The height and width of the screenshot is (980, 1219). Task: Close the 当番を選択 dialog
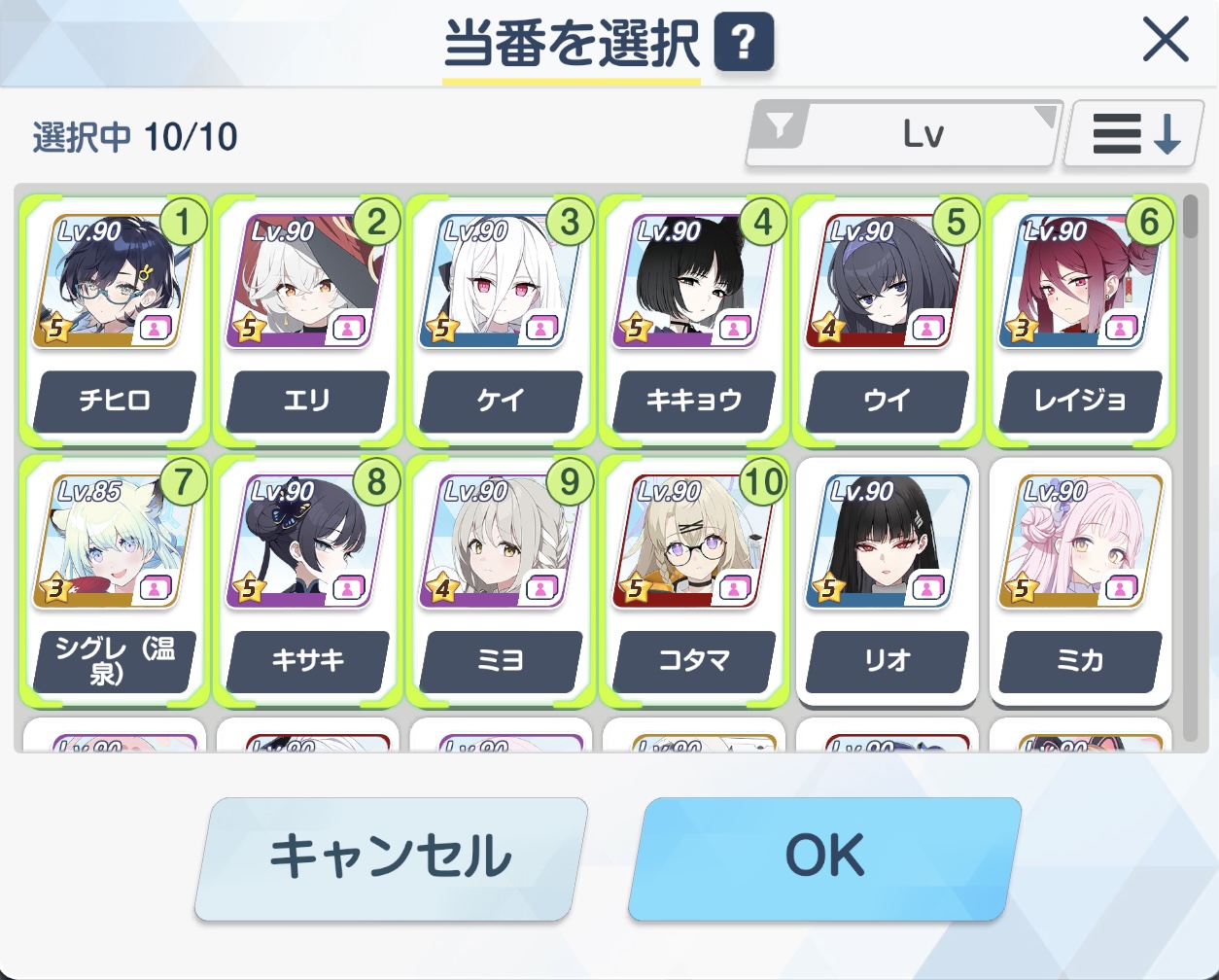(x=1165, y=41)
